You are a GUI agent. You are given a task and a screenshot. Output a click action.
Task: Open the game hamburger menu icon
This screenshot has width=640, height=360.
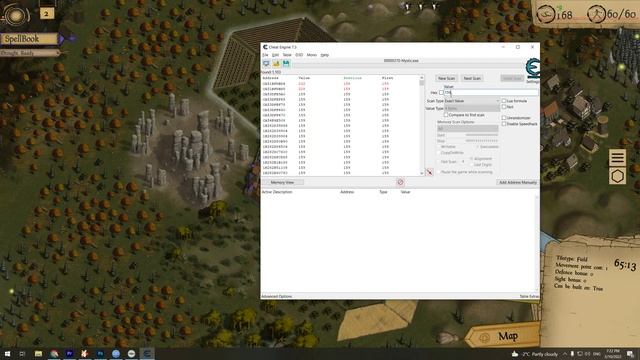617,157
